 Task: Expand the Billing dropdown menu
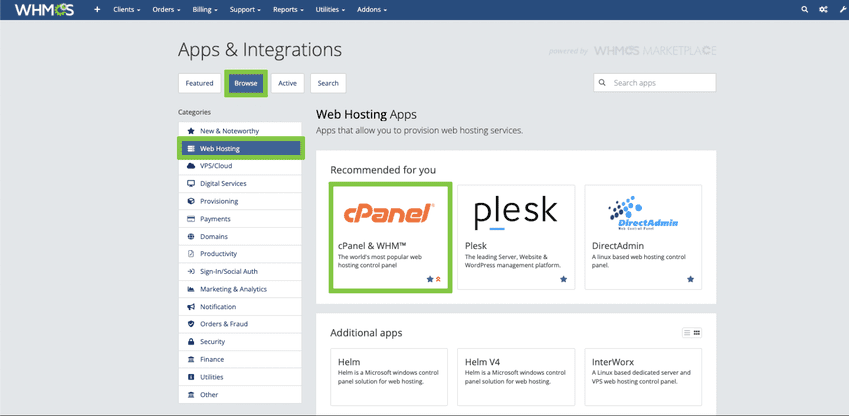(x=205, y=10)
